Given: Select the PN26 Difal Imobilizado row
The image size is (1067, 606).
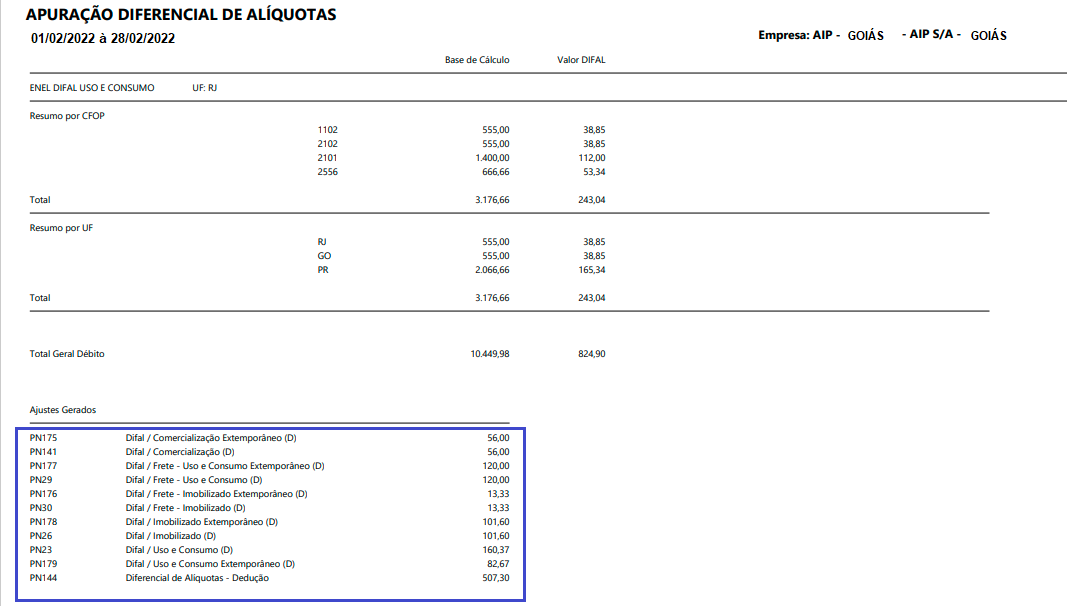Looking at the screenshot, I should [x=269, y=536].
